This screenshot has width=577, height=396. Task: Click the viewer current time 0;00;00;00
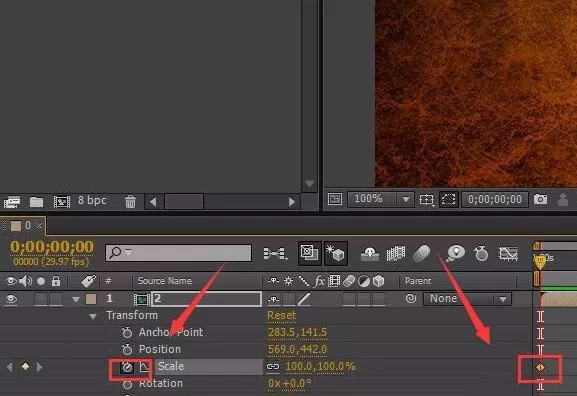tap(495, 199)
